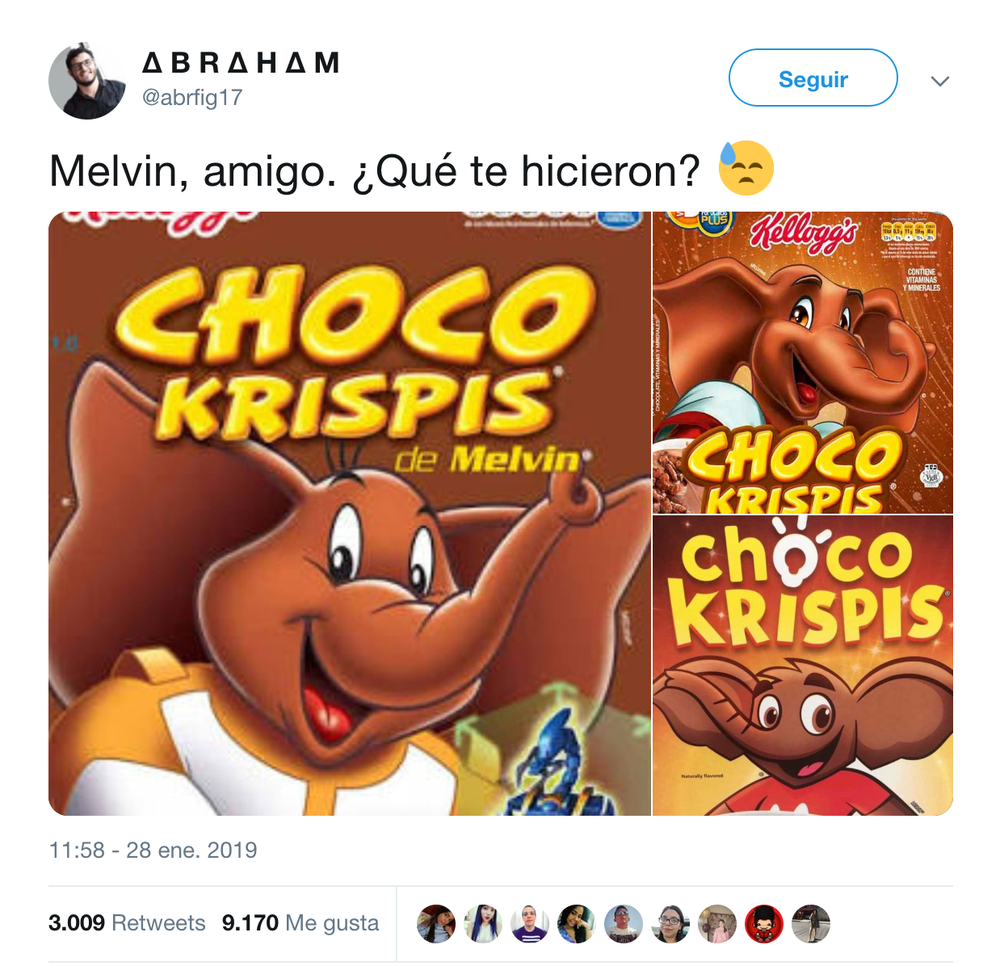Click the second liker avatar with blue hair
Screen dimensions: 1000x966
pos(483,923)
